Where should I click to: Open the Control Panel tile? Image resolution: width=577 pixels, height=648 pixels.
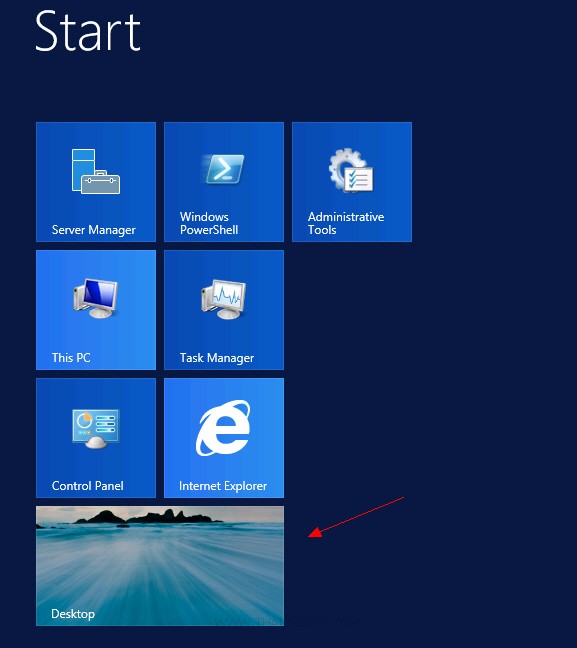(x=96, y=438)
